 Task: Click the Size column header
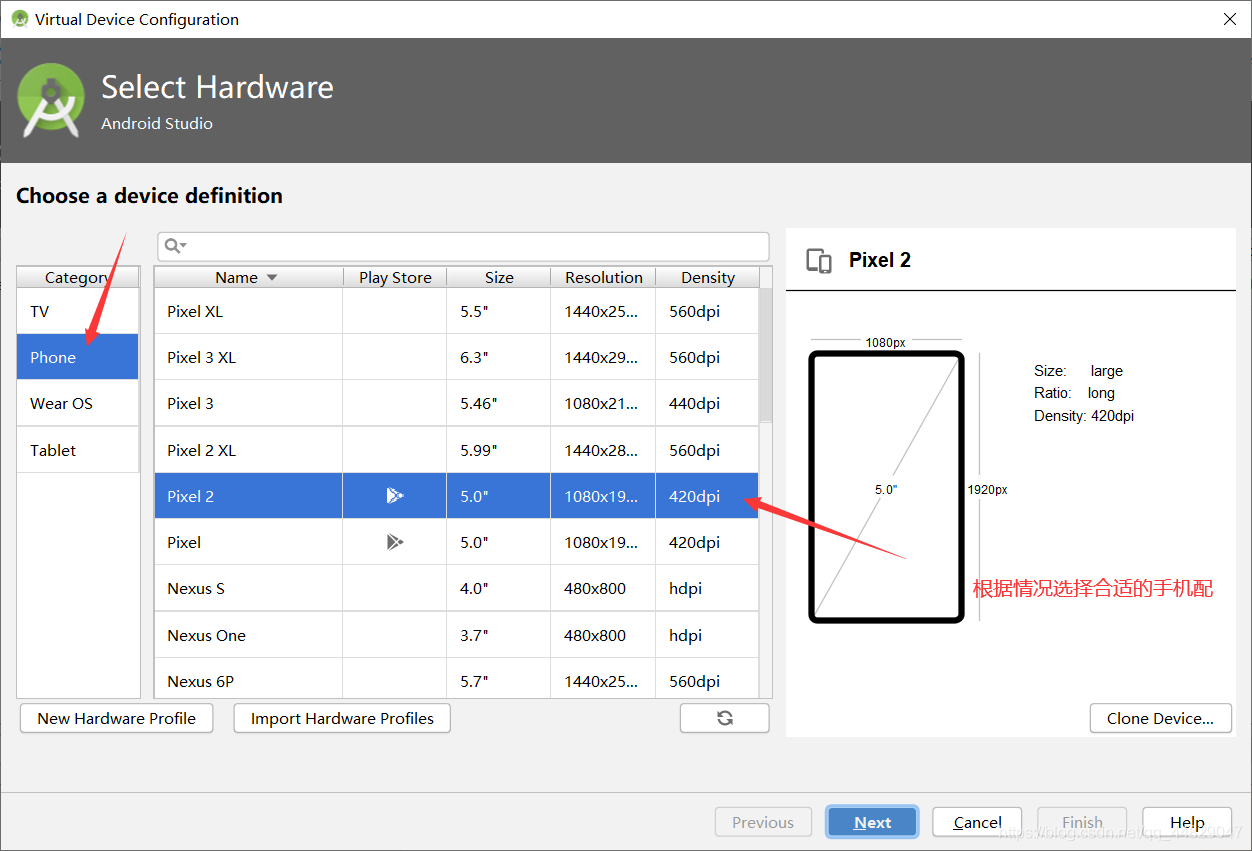(x=499, y=277)
